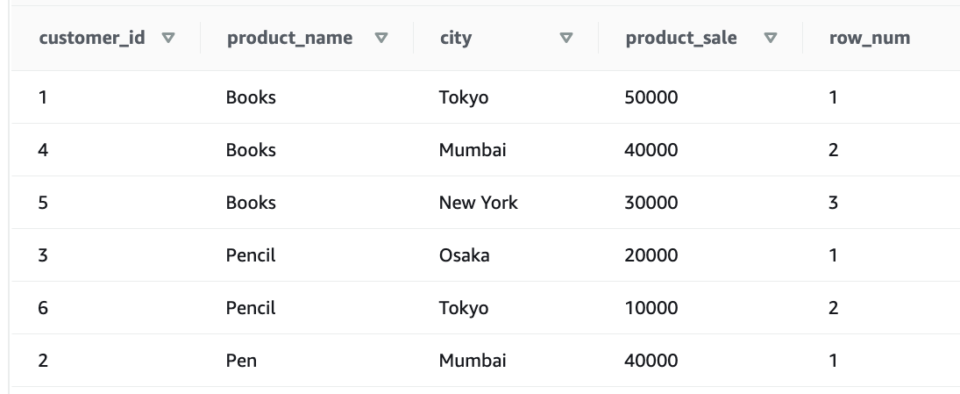
Task: Select the Pen product cell
Action: (241, 360)
